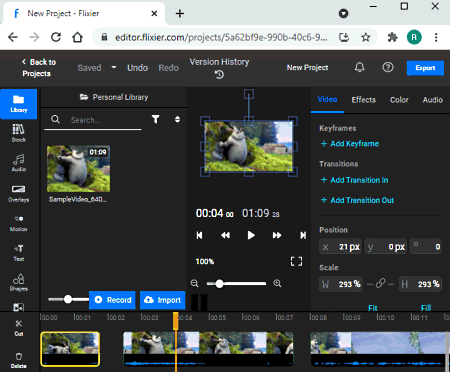Screen dimensions: 450x372
Task: Open Chrome extensions puzzle icon
Action: tap(393, 37)
